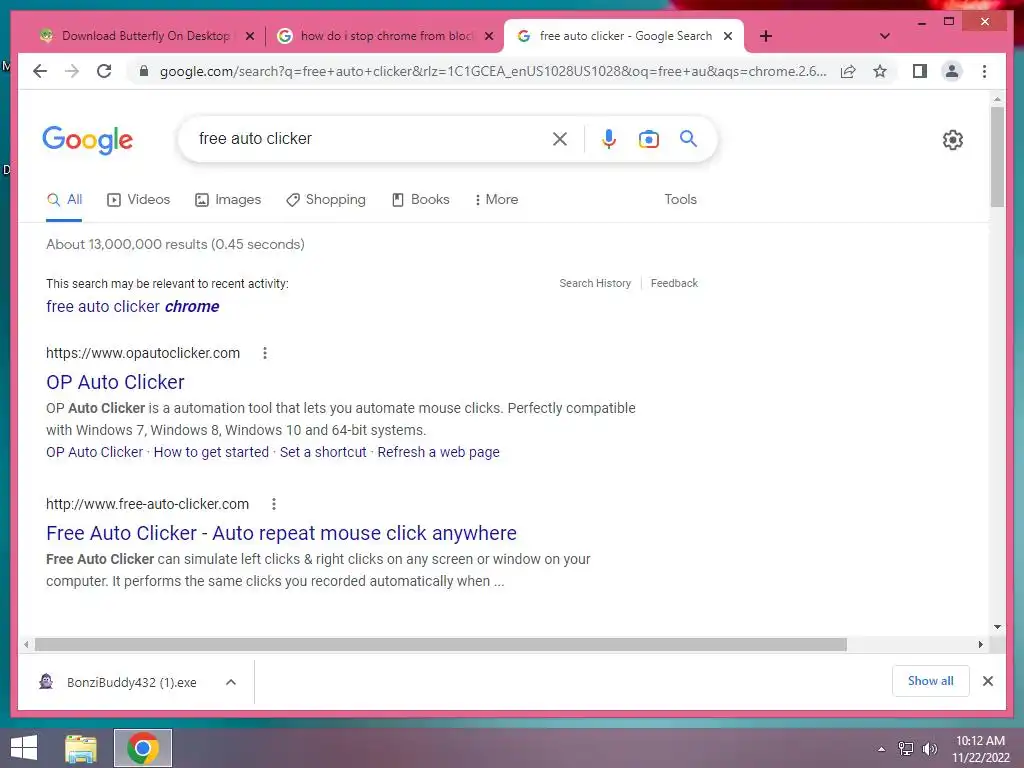Reload the current page

pyautogui.click(x=104, y=71)
